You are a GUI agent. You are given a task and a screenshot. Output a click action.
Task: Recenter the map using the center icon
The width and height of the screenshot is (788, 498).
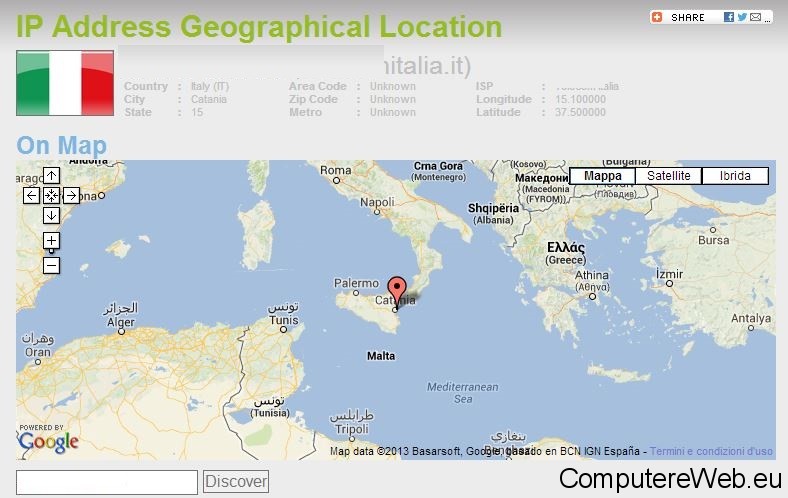51,195
